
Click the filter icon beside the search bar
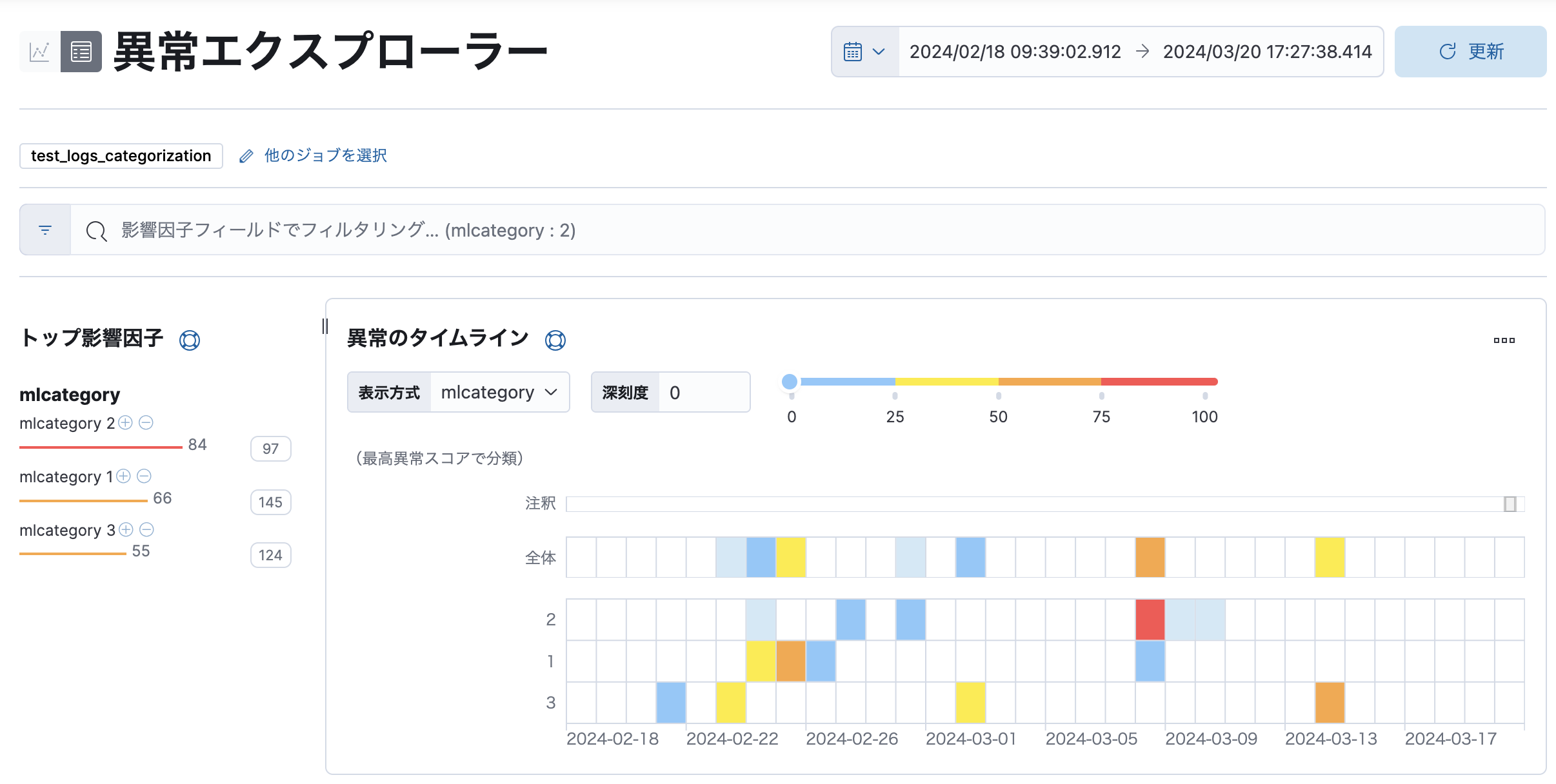pos(45,230)
